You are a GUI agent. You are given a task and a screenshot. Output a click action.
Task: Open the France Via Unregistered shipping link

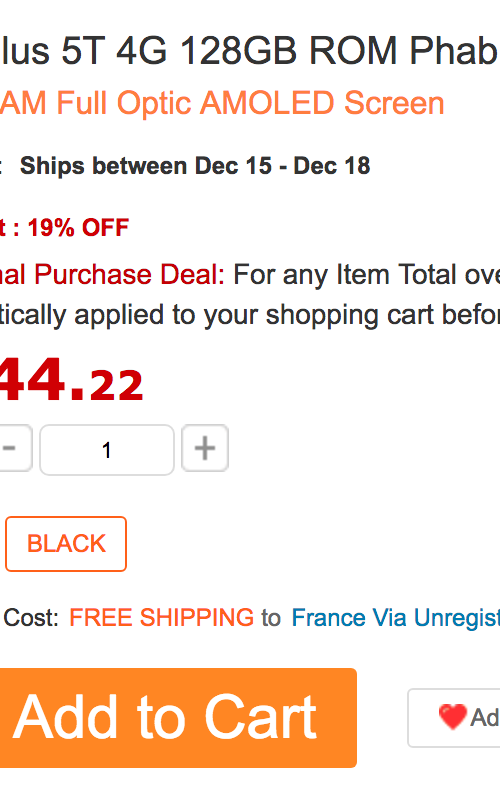pyautogui.click(x=395, y=618)
